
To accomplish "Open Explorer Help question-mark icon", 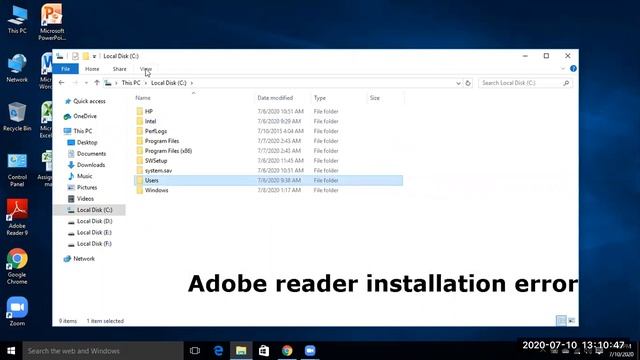I will click(x=573, y=69).
